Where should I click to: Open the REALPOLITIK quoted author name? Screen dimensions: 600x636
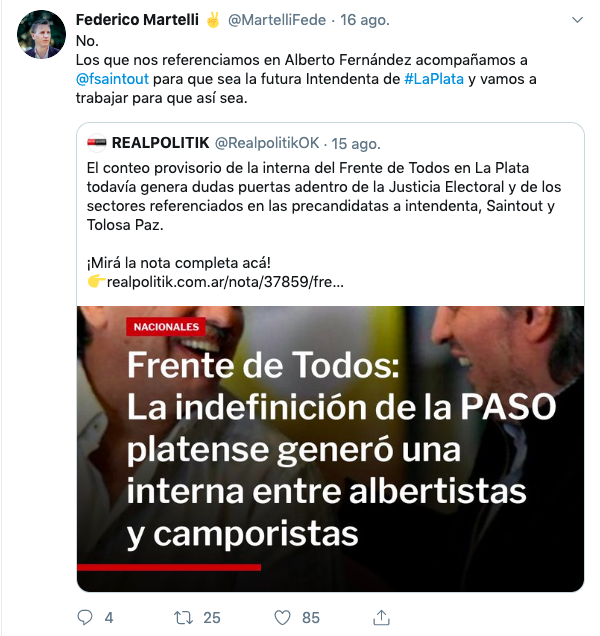[160, 143]
